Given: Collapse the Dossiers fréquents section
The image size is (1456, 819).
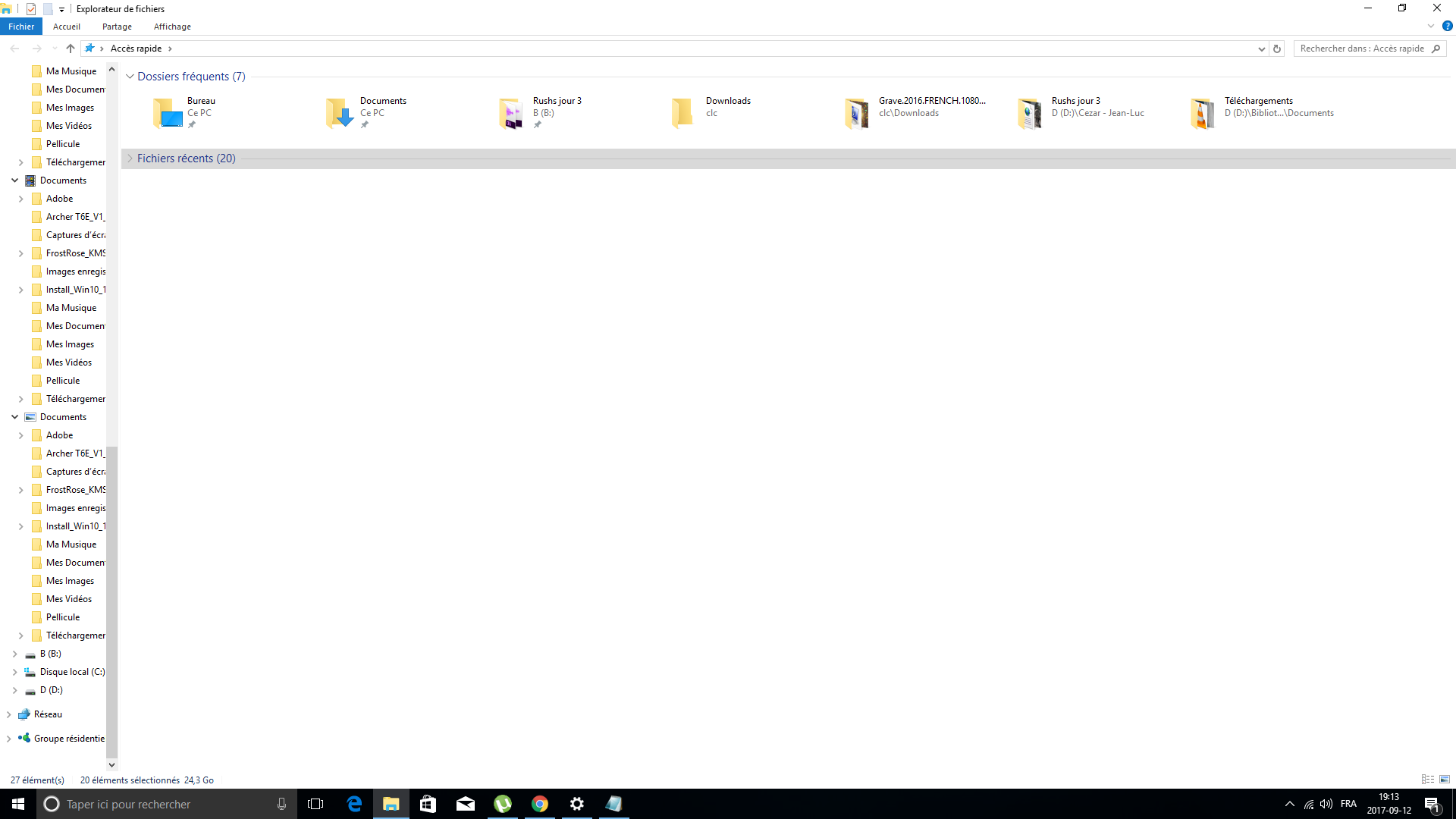Looking at the screenshot, I should tap(130, 77).
